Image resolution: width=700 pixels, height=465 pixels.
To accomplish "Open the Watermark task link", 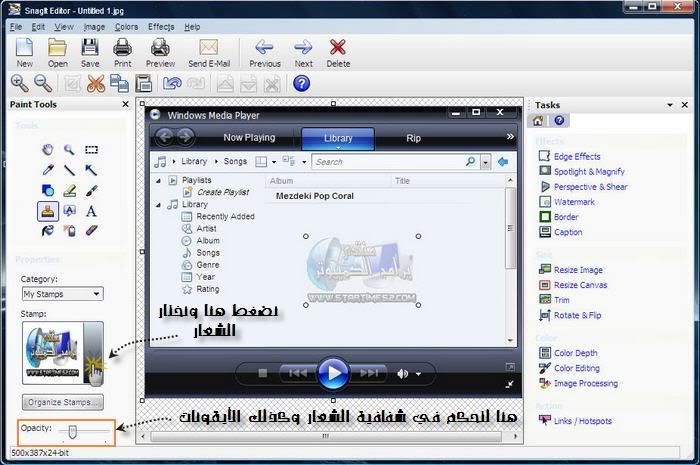I will (x=574, y=202).
